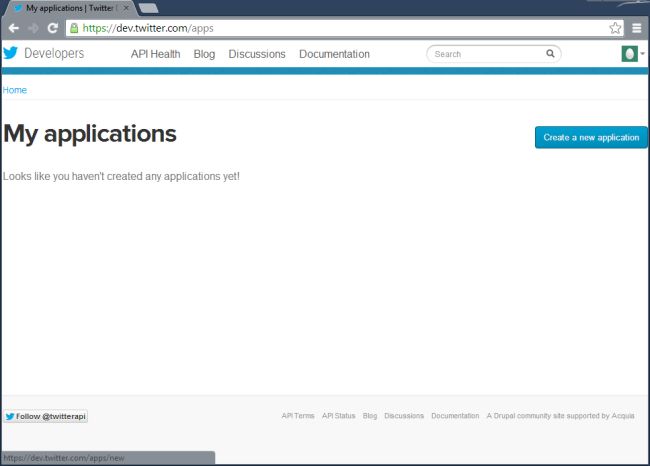
Task: Bookmark this page with the star icon
Action: pos(615,28)
